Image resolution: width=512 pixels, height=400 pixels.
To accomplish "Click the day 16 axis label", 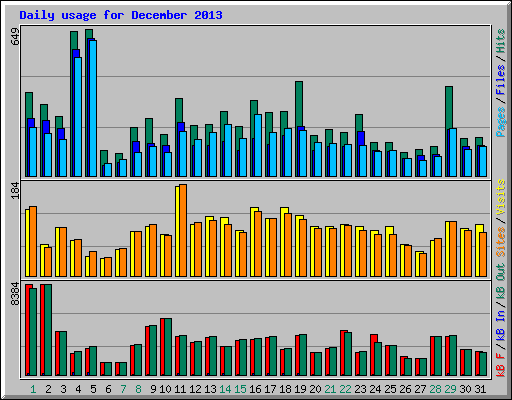I will coord(255,389).
